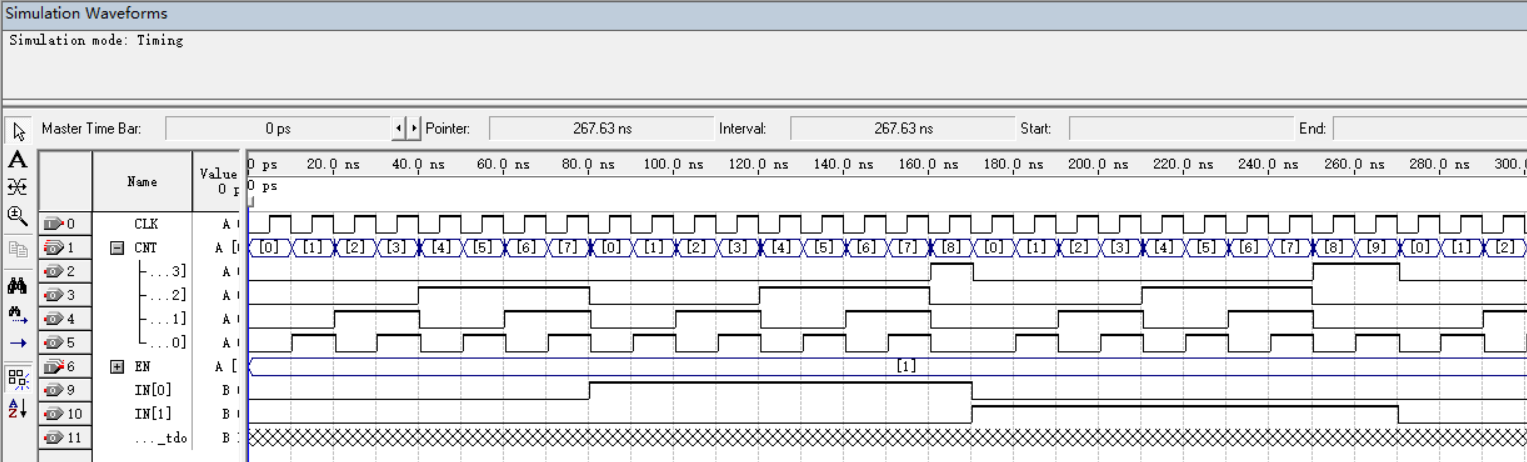Click the grayed Copy icon in the toolbar
1527x462 pixels.
click(x=17, y=249)
